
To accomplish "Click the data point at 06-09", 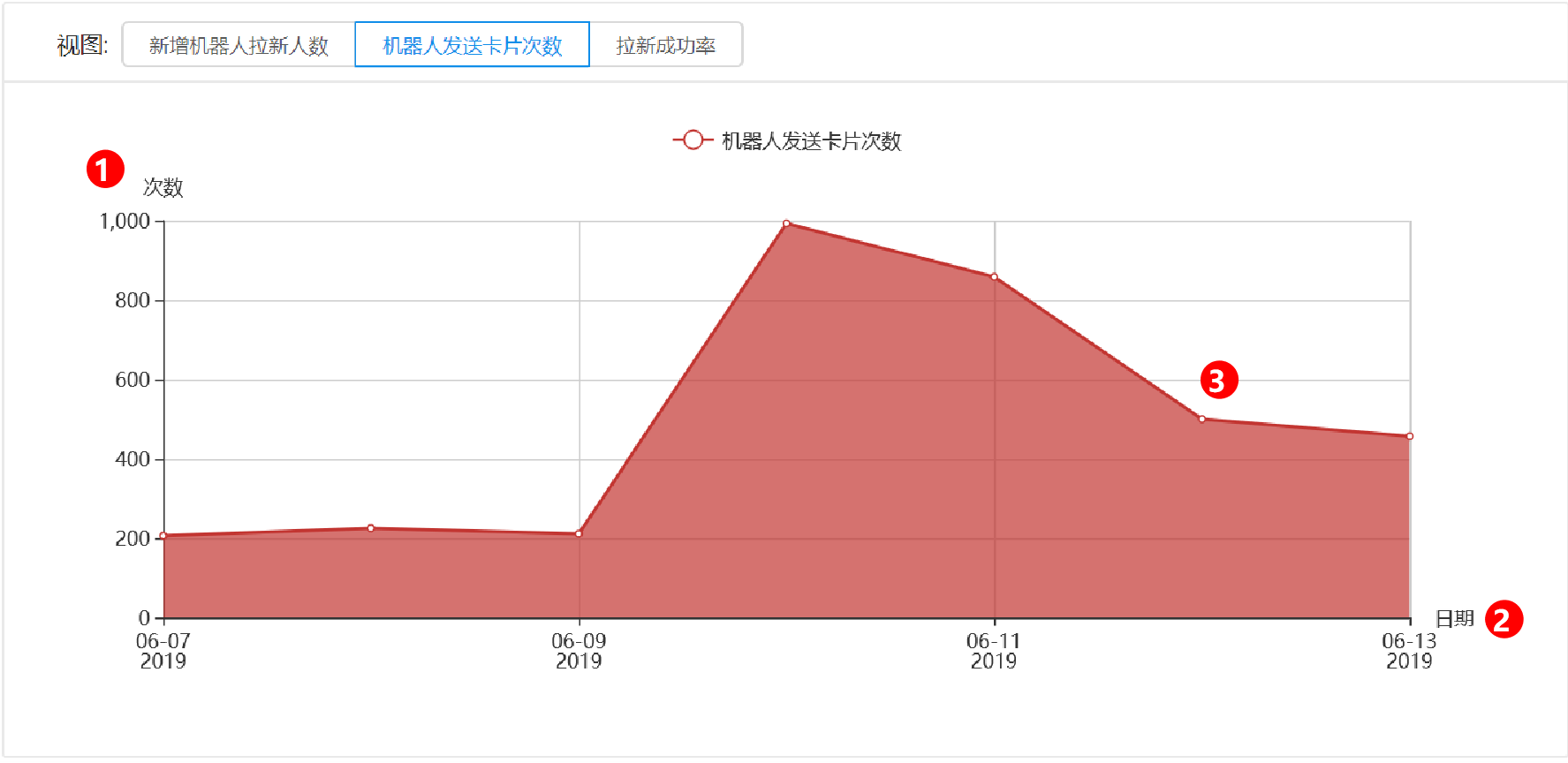I will [579, 533].
